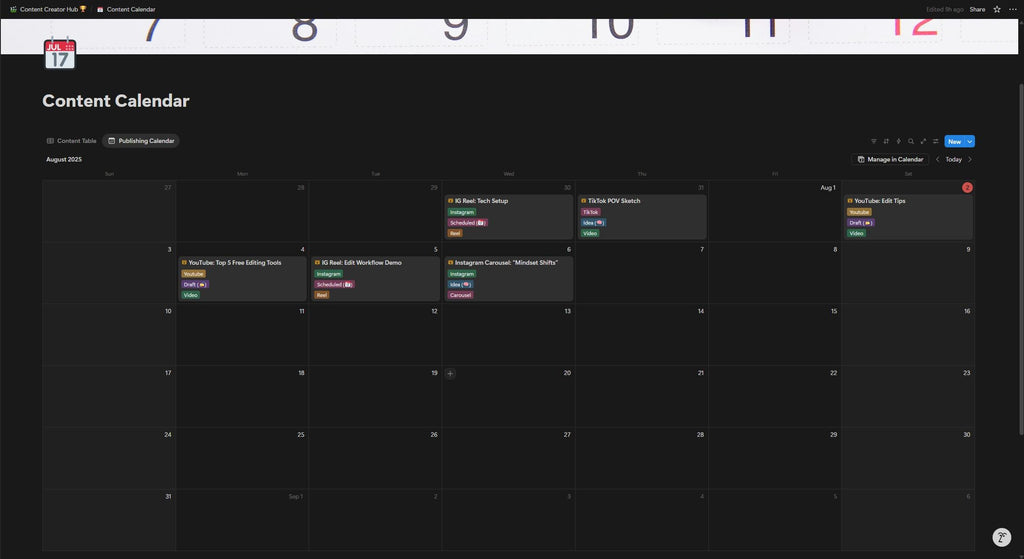The width and height of the screenshot is (1024, 559).
Task: Click the Idea tag on TikTok POV Sketch
Action: point(594,223)
